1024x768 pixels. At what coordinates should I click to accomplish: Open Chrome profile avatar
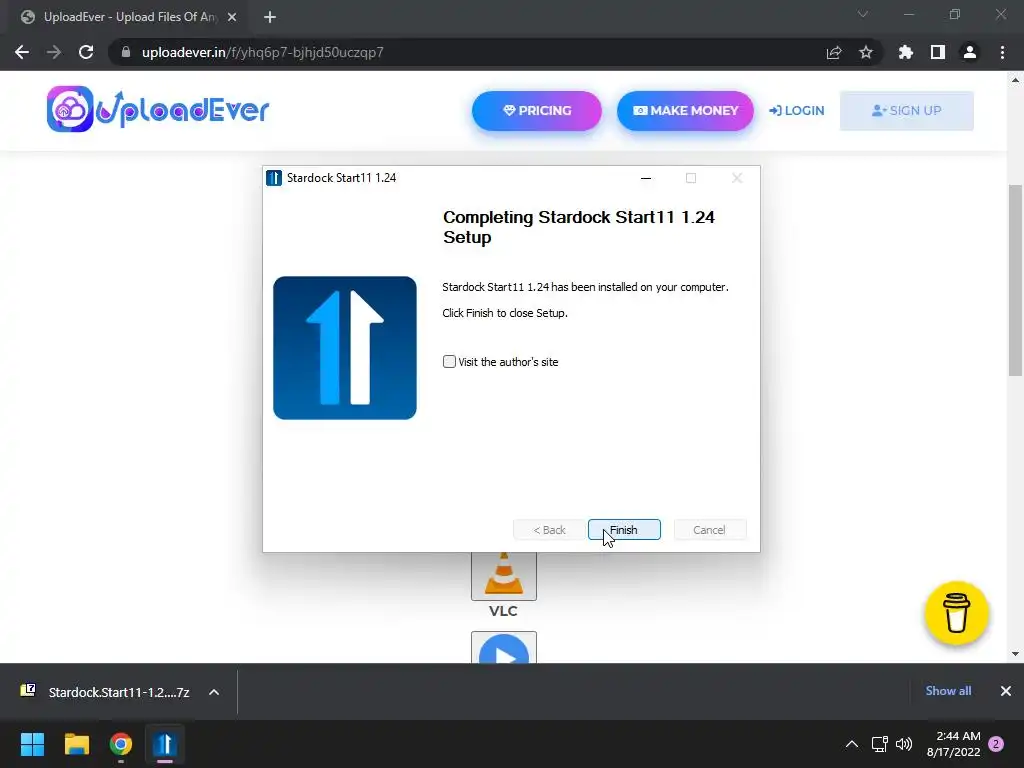point(970,52)
